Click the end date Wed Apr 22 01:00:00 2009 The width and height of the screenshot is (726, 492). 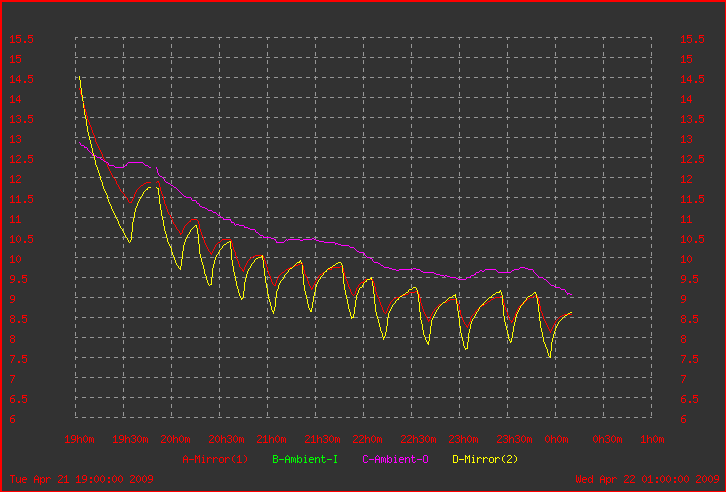coord(647,479)
